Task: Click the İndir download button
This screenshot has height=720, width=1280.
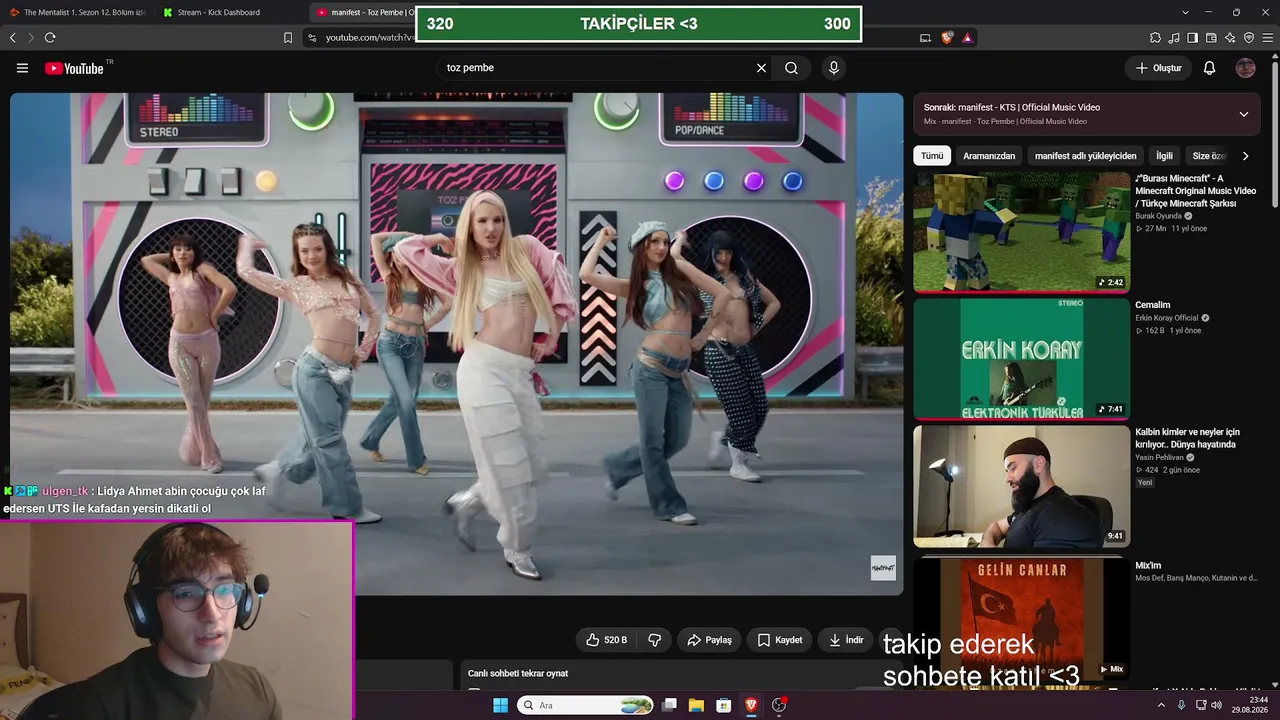Action: coord(846,640)
